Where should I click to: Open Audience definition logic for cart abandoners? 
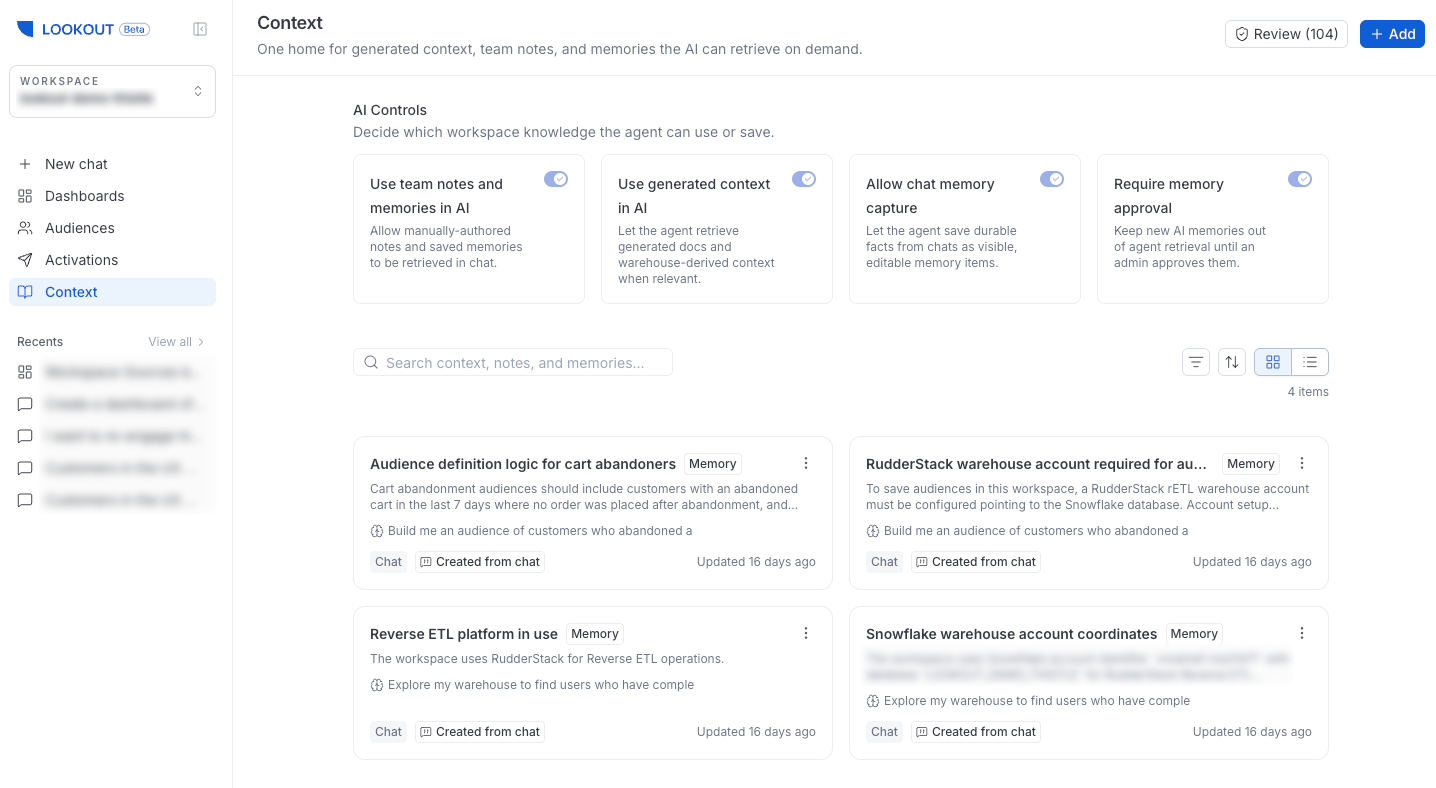pyautogui.click(x=523, y=464)
